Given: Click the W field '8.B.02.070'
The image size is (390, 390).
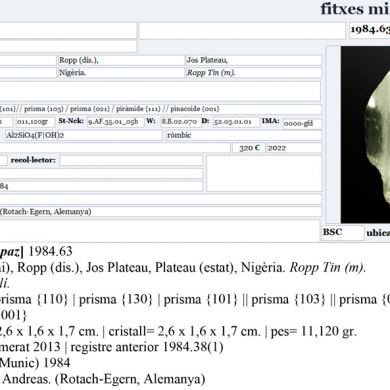Looking at the screenshot, I should click(x=180, y=122).
